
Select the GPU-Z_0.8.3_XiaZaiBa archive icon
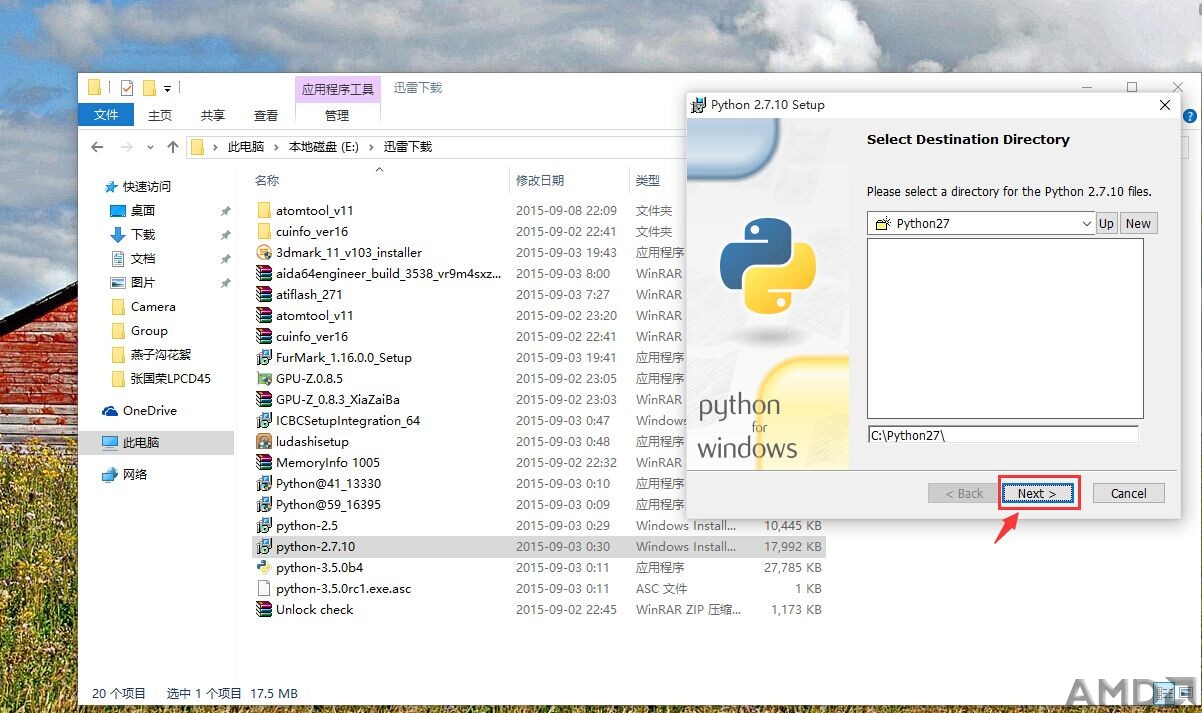tap(264, 400)
